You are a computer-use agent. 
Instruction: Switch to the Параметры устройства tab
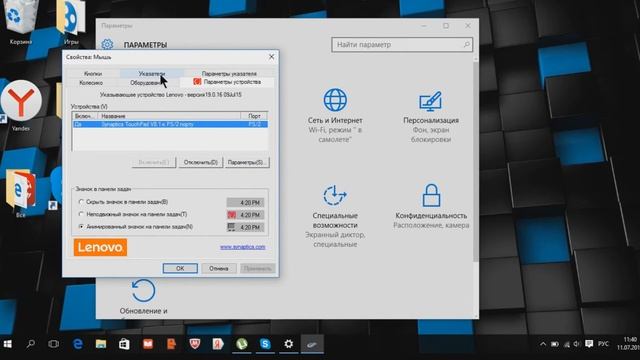pyautogui.click(x=227, y=82)
